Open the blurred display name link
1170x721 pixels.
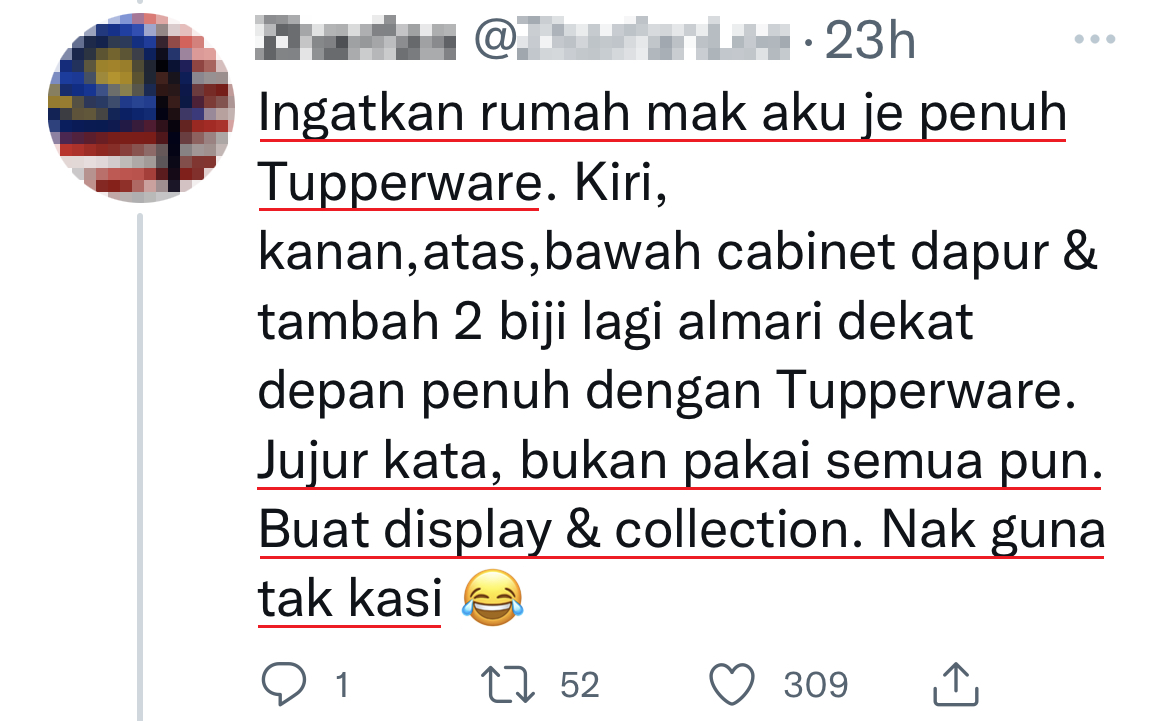[355, 40]
